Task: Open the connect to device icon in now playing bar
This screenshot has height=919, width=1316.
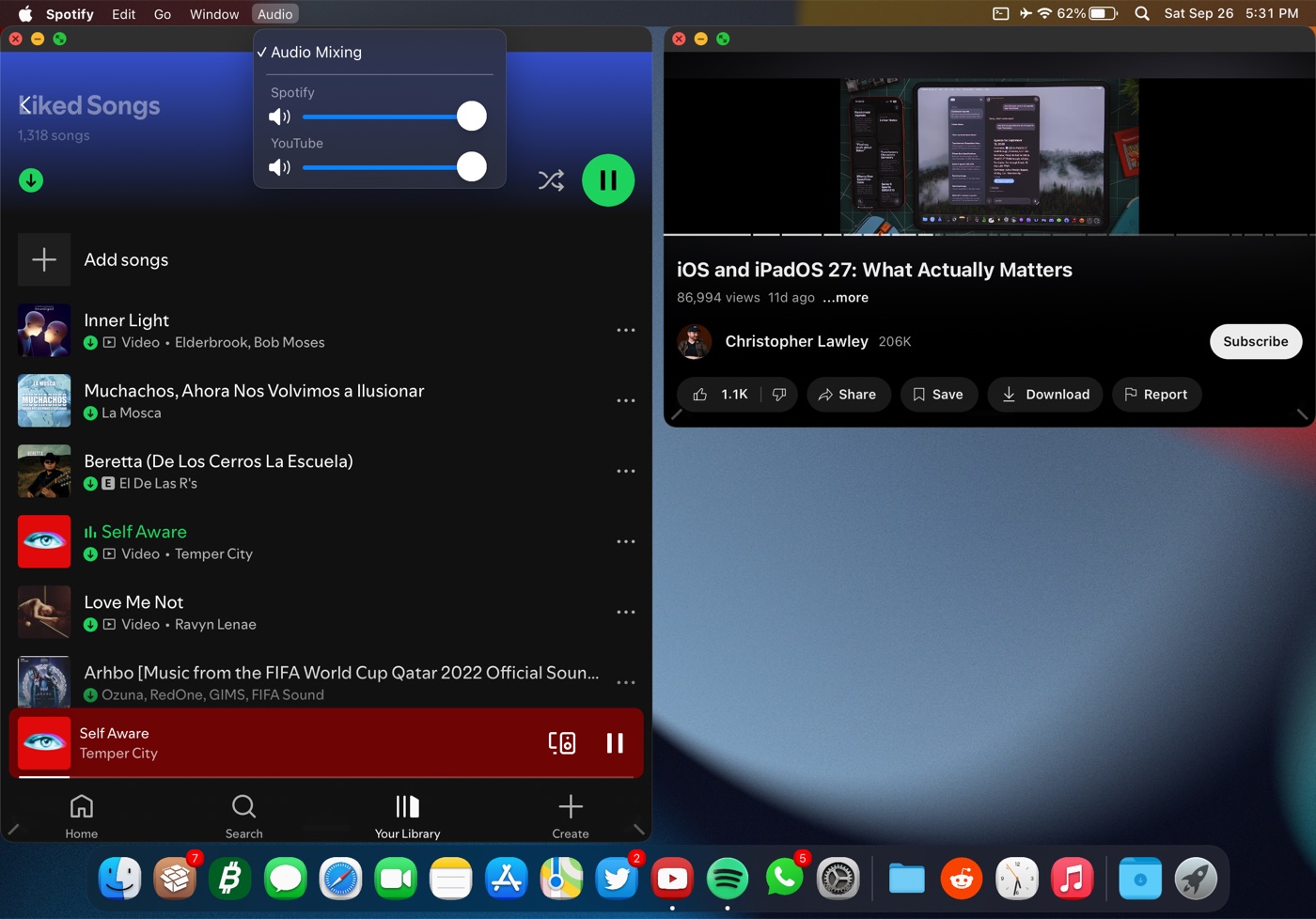Action: click(x=562, y=742)
